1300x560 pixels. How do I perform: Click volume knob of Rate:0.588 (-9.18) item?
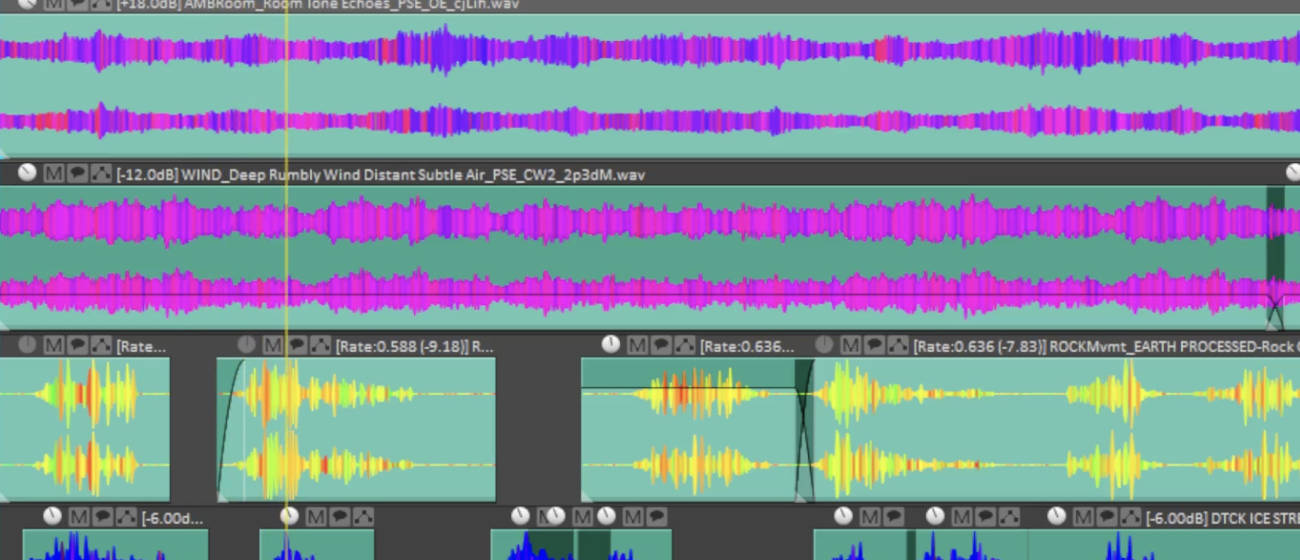246,345
